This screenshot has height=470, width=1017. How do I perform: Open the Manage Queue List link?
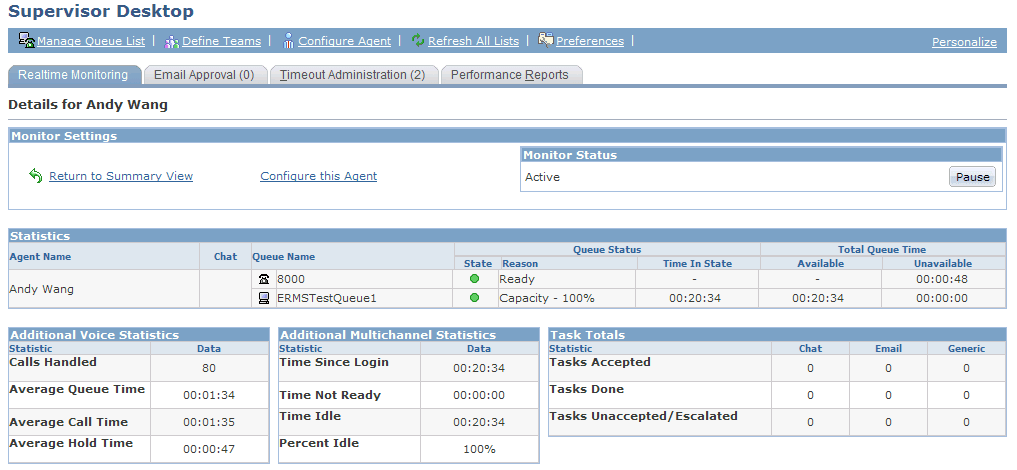(x=91, y=41)
